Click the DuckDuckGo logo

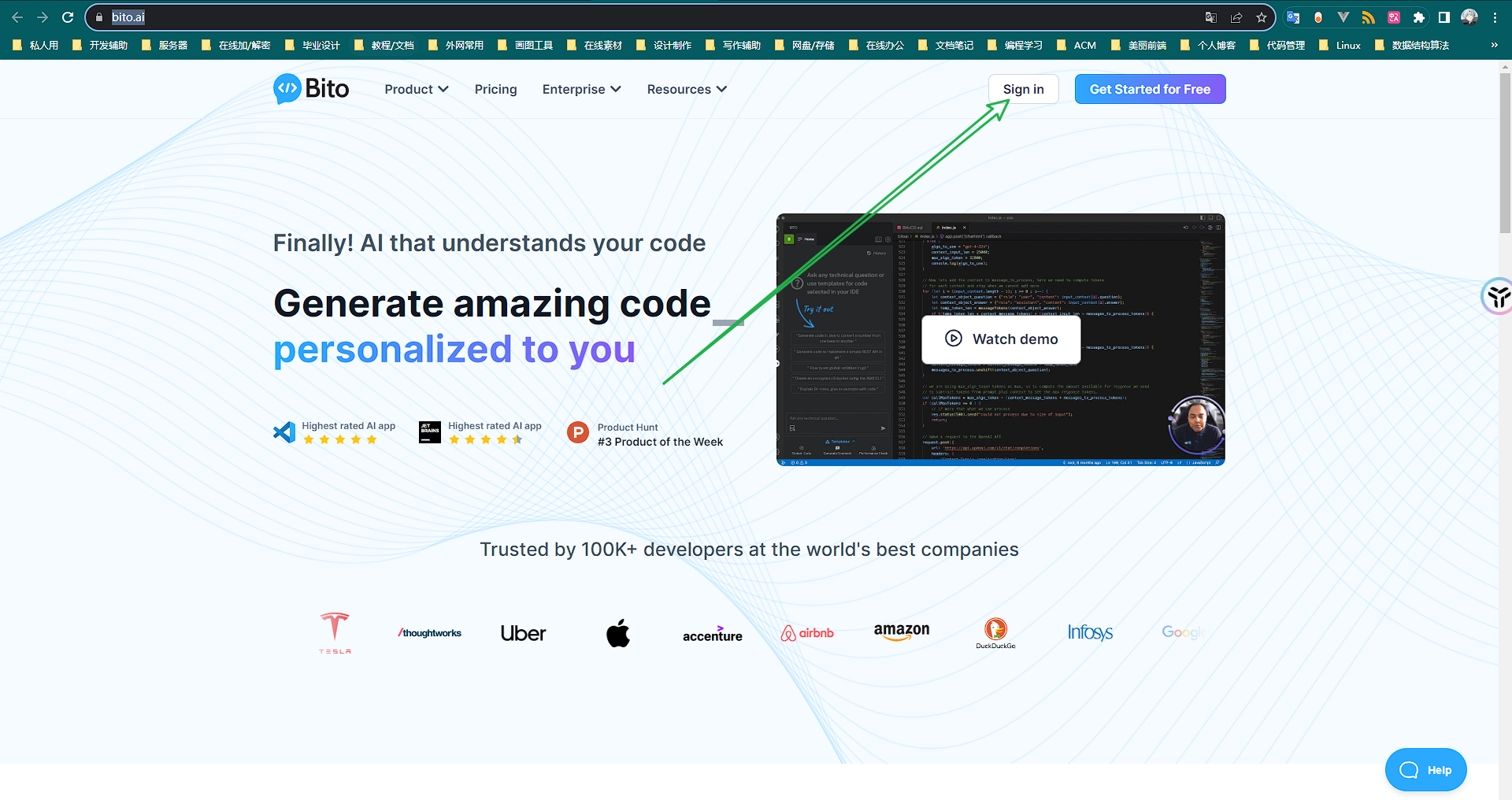point(995,633)
